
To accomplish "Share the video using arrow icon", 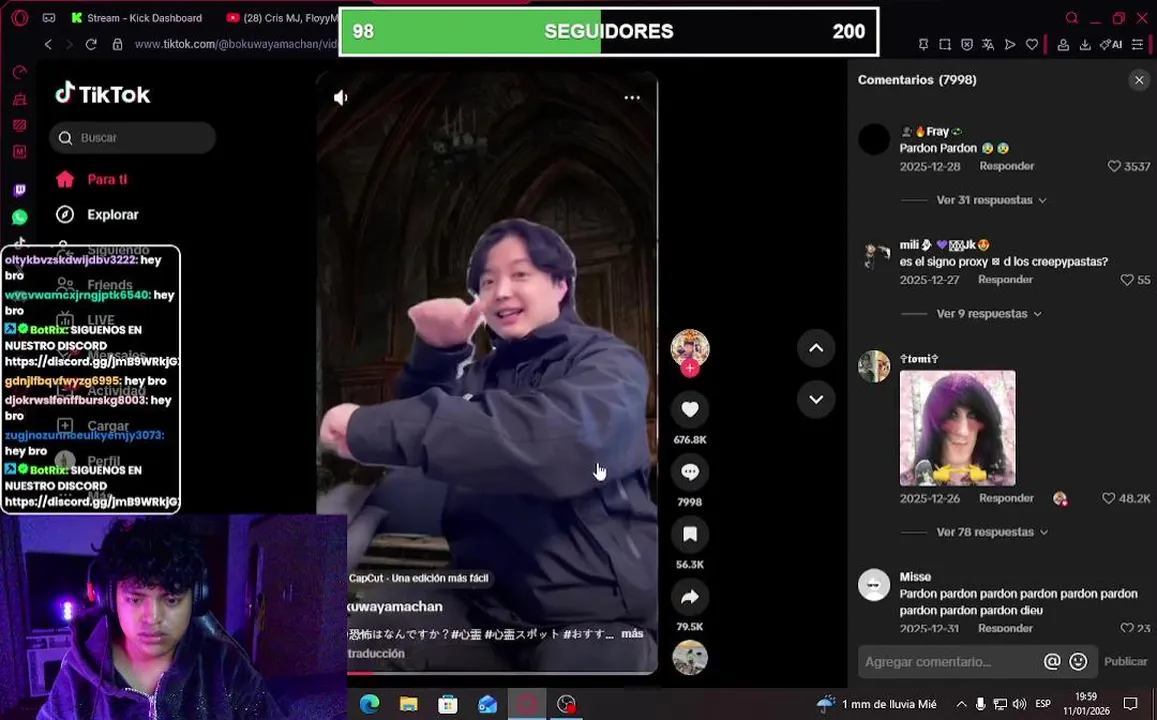I will coord(690,597).
